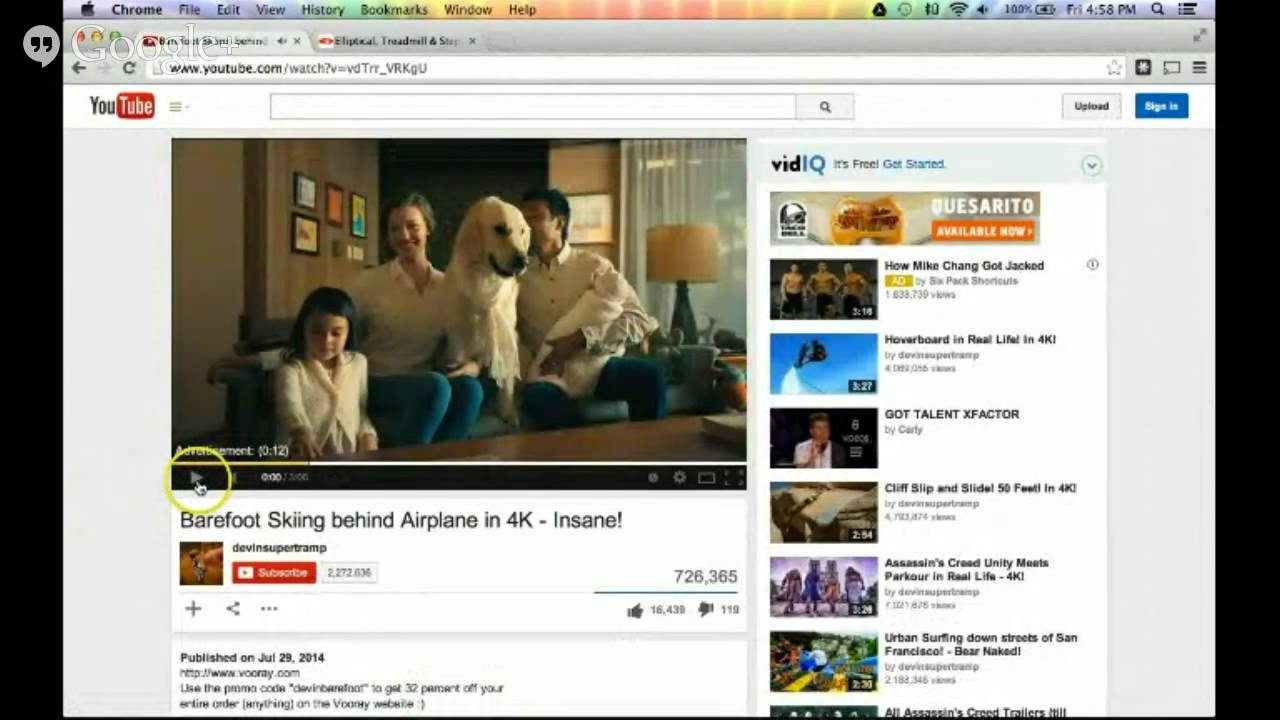Image resolution: width=1280 pixels, height=720 pixels.
Task: Click the Upload button
Action: click(1091, 106)
